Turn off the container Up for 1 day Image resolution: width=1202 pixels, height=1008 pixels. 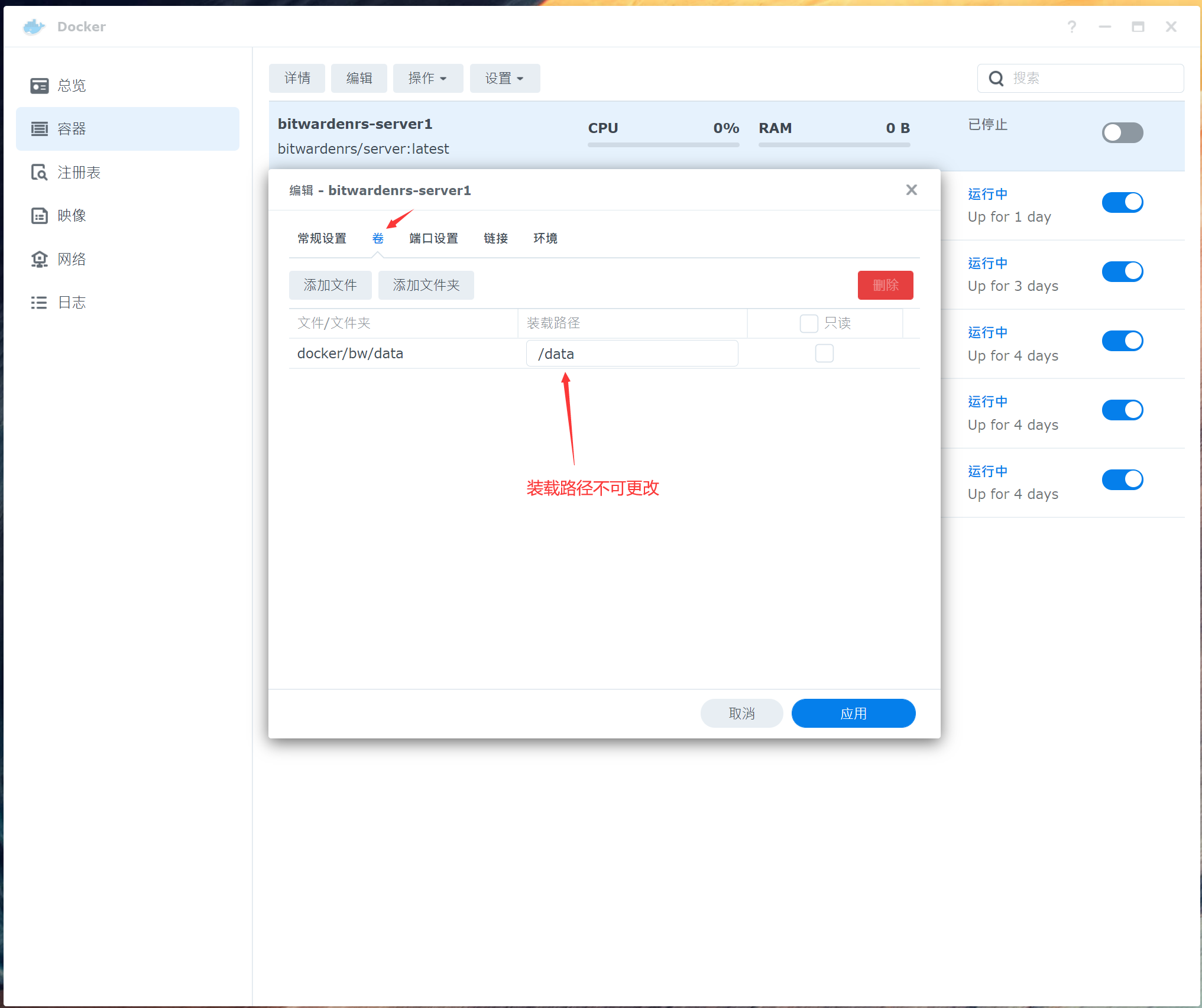pyautogui.click(x=1122, y=202)
